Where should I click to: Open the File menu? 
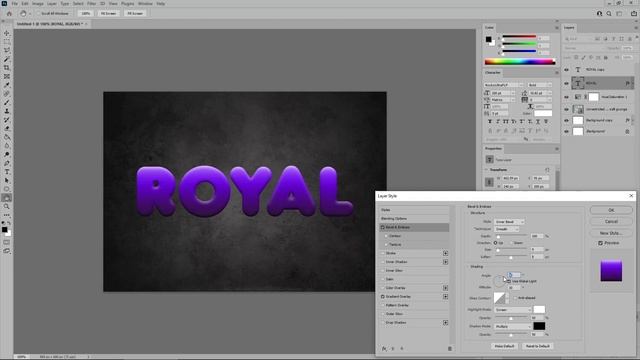[x=15, y=4]
